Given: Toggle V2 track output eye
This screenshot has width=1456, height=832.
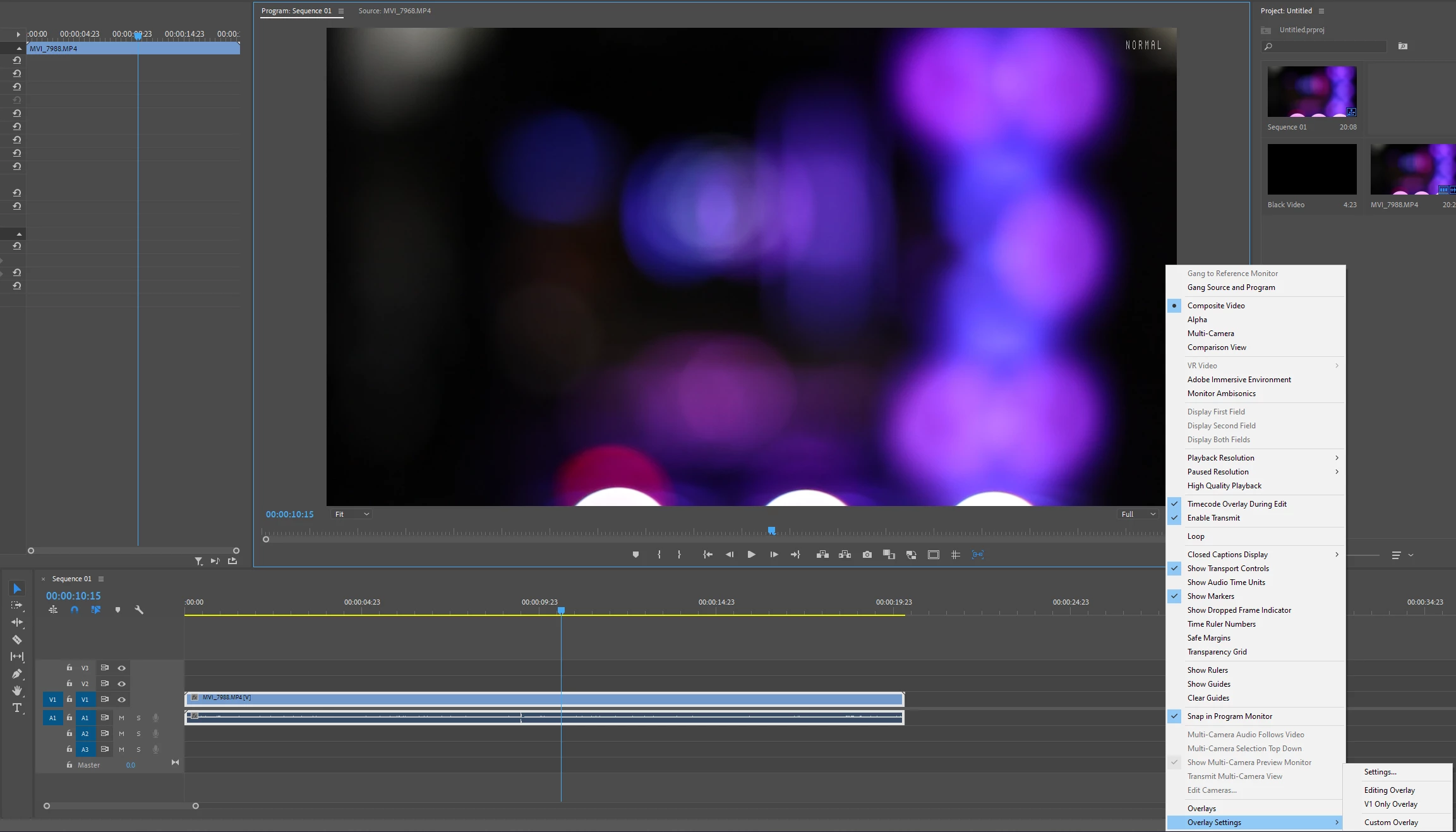Looking at the screenshot, I should [122, 684].
